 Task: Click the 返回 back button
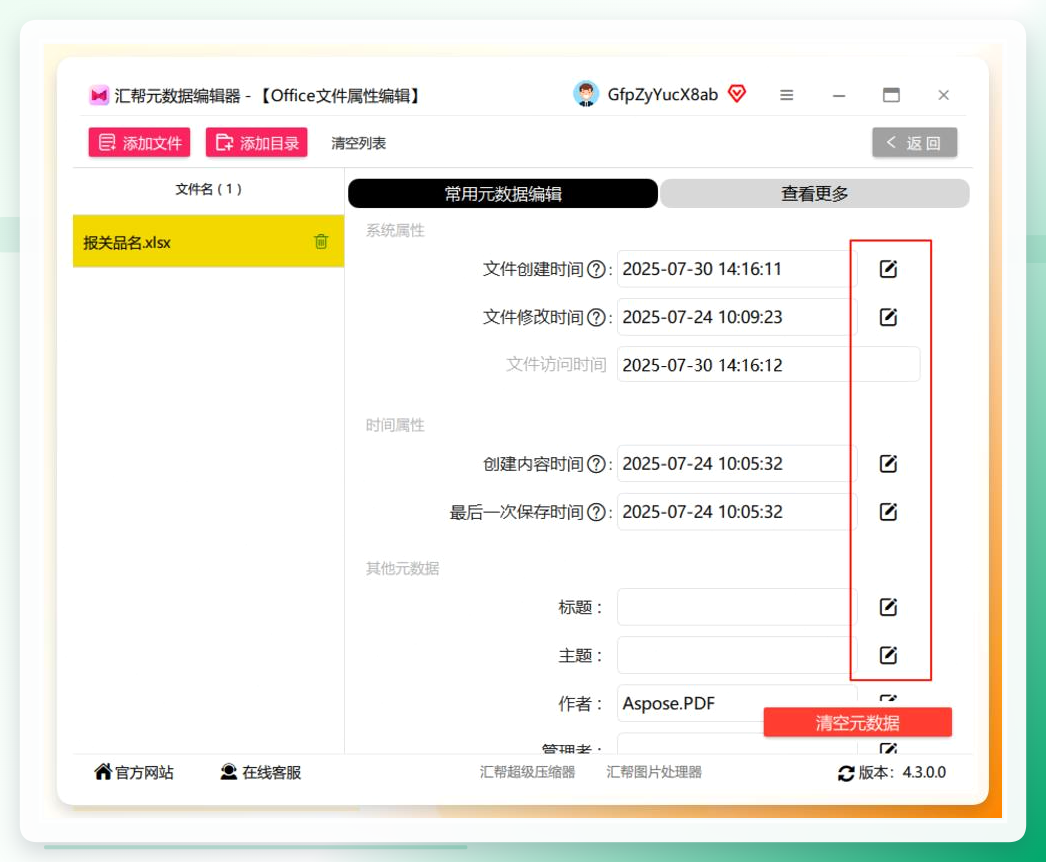915,143
